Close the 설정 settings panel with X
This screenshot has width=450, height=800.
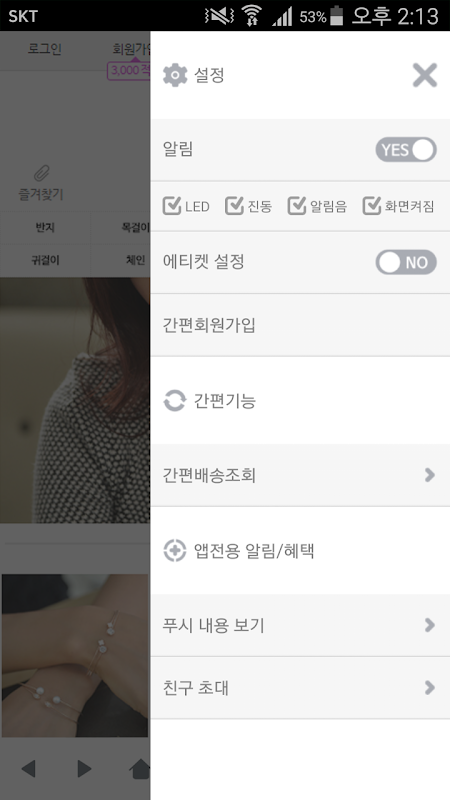click(424, 76)
